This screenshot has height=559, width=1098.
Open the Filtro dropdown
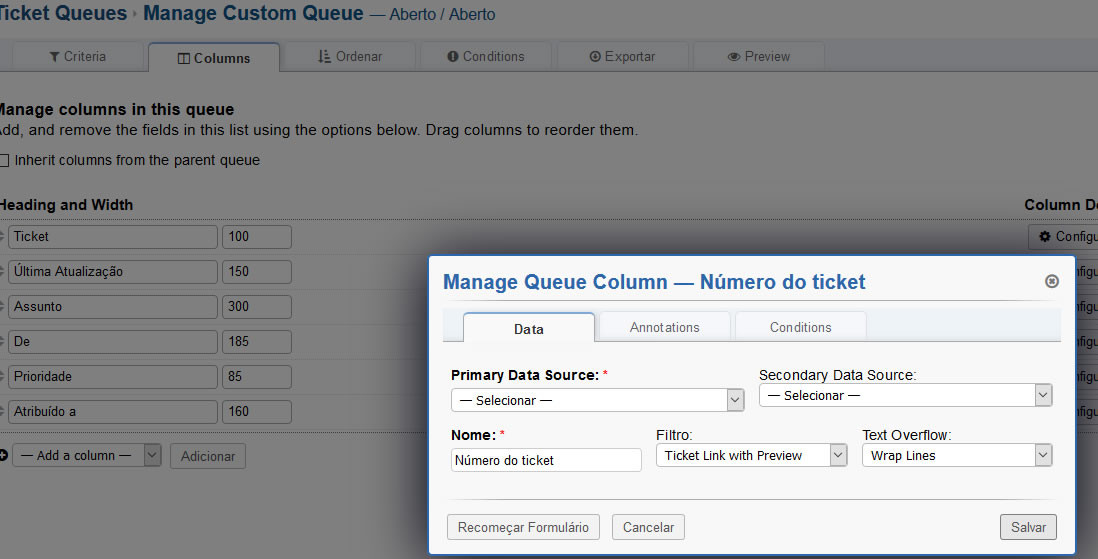tap(751, 455)
